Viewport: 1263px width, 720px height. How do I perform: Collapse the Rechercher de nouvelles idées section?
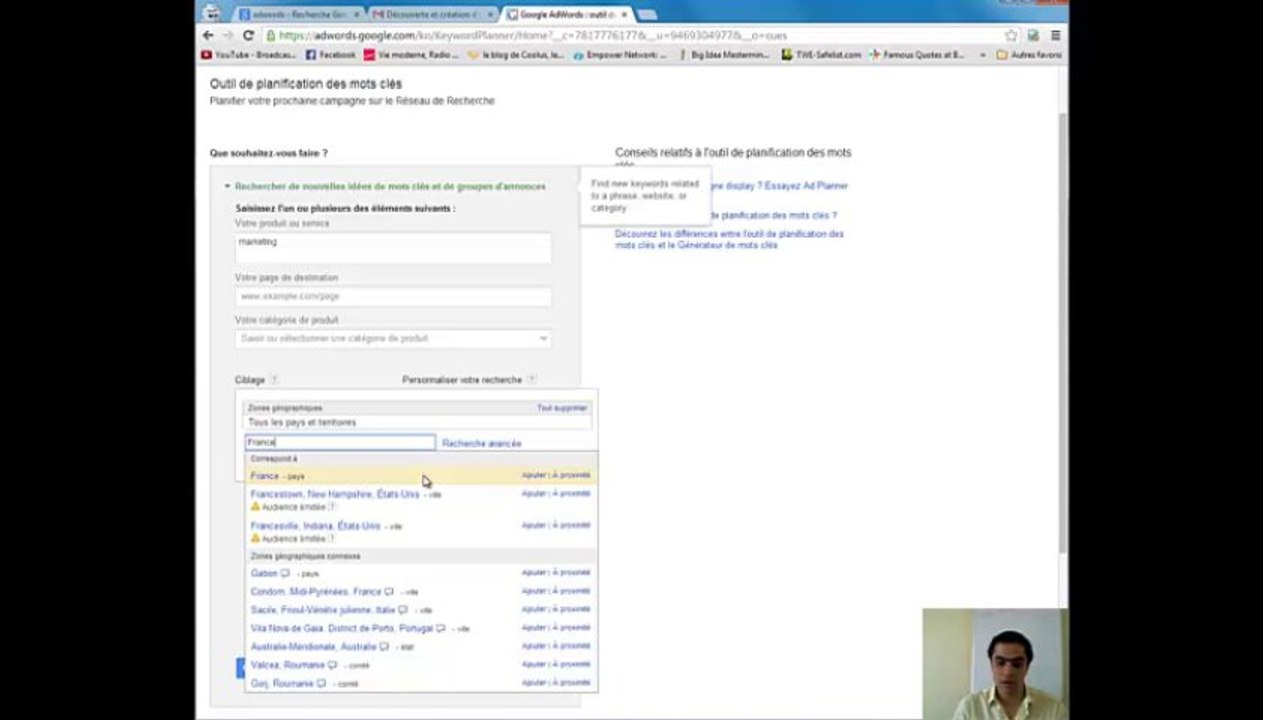tap(385, 186)
